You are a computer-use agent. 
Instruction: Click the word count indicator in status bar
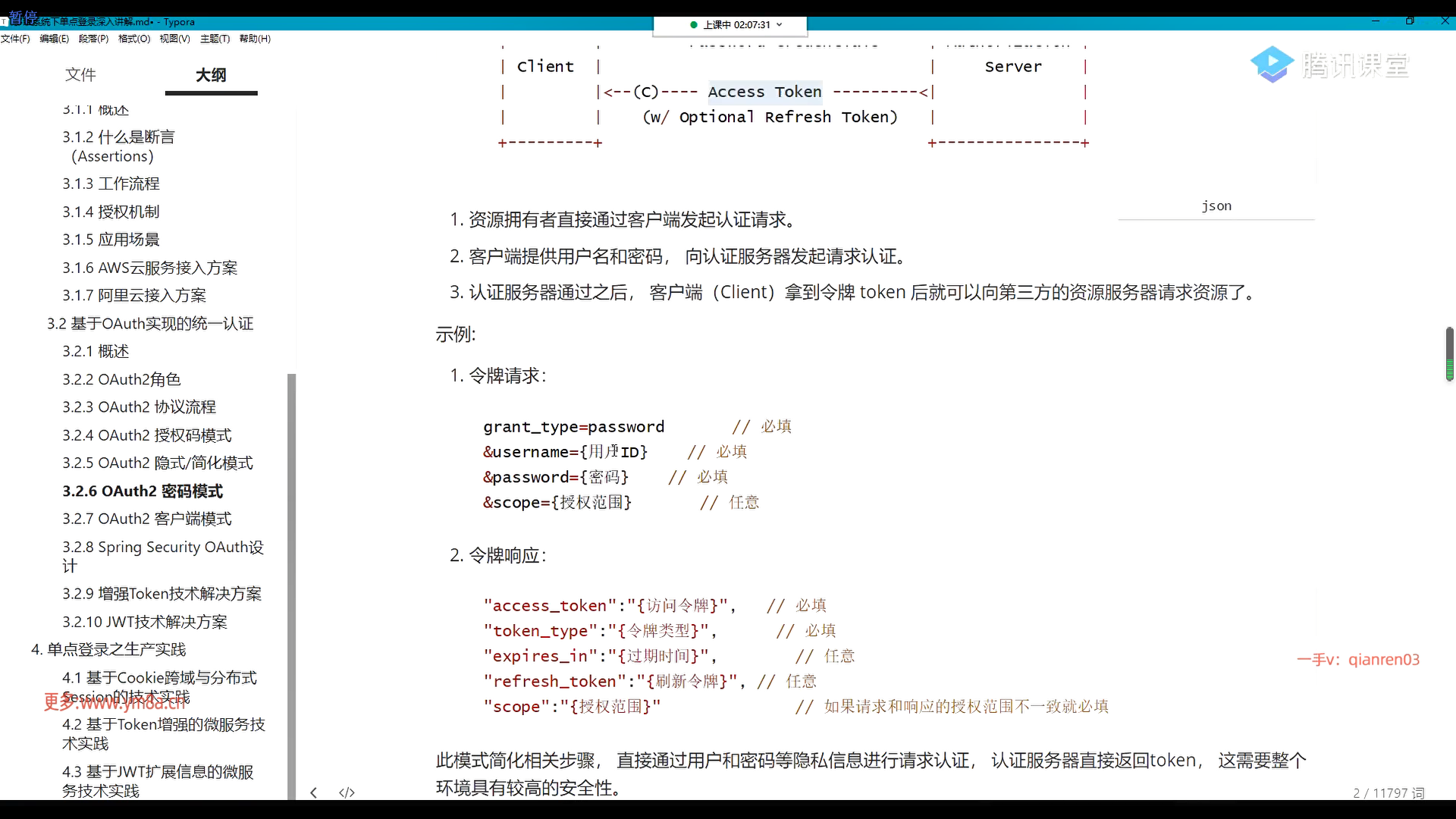tap(1389, 792)
